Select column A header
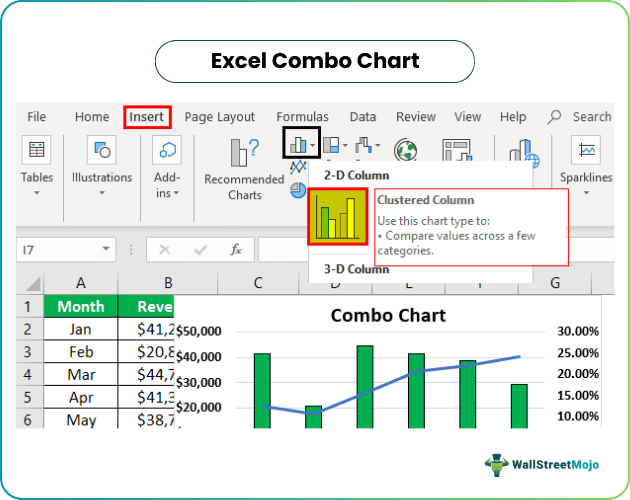The height and width of the screenshot is (500, 630). click(x=81, y=283)
